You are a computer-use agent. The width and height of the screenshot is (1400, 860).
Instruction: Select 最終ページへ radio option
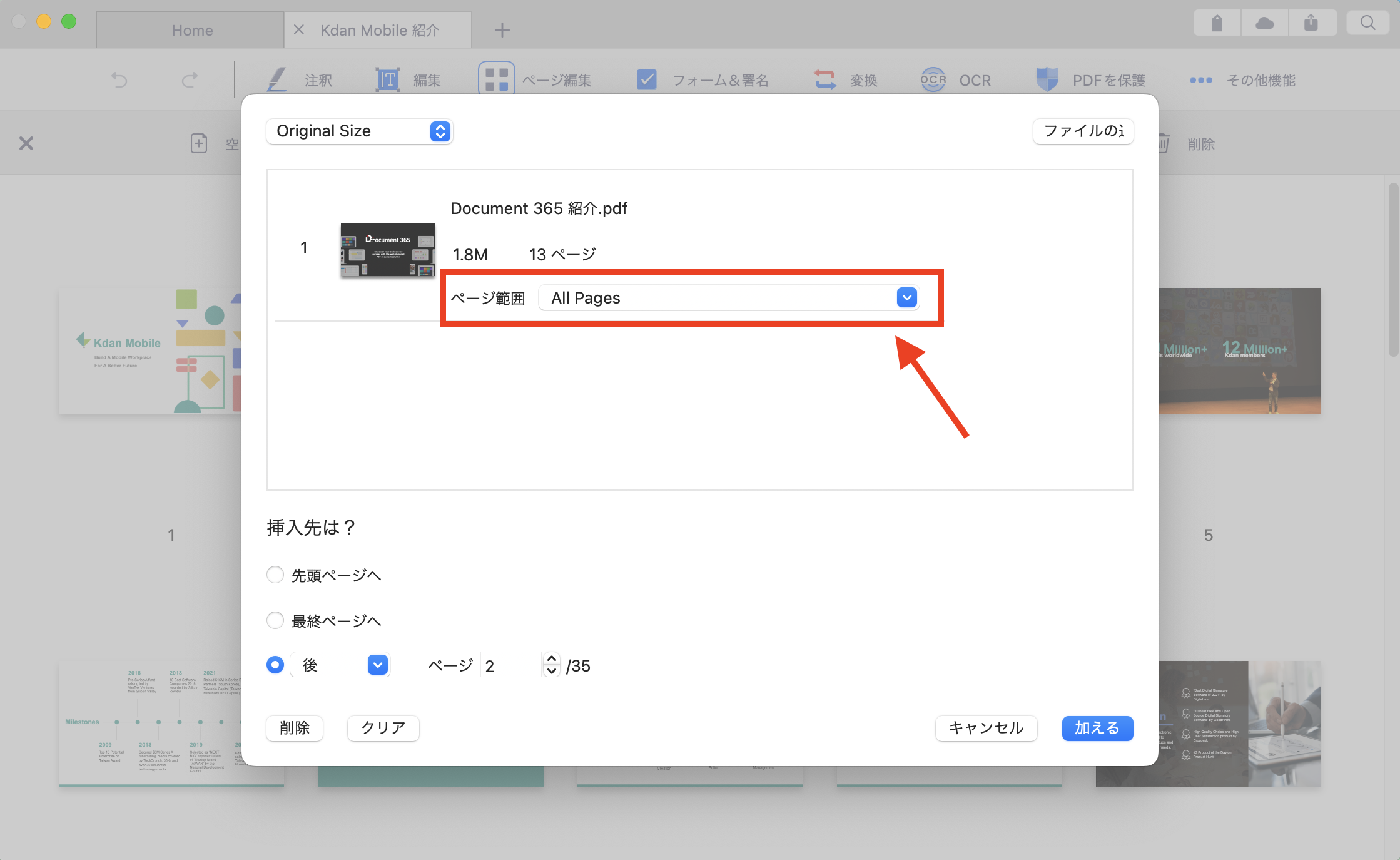click(x=275, y=620)
